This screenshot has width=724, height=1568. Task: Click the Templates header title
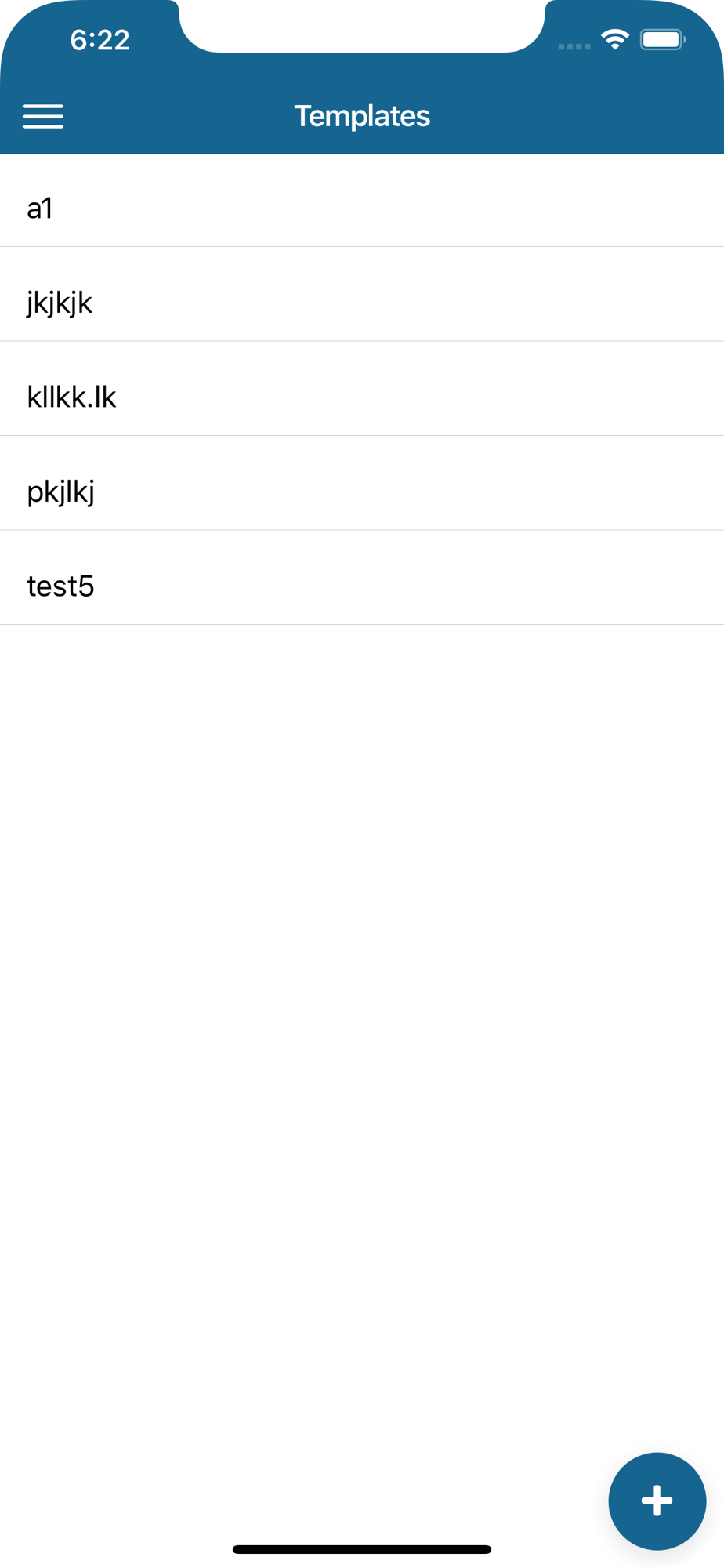point(362,116)
